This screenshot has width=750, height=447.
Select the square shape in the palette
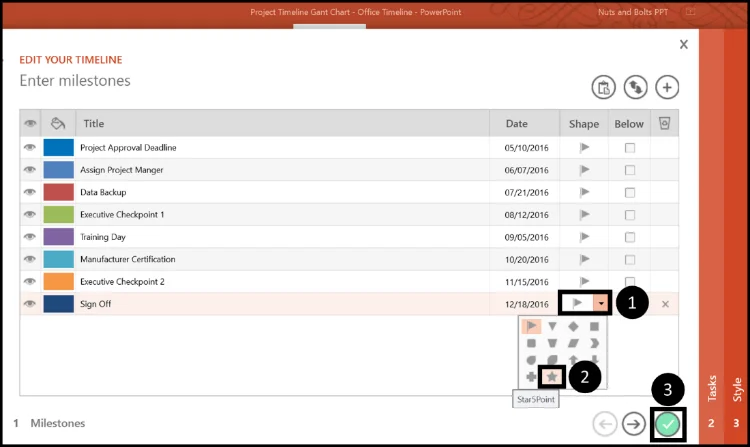click(594, 326)
